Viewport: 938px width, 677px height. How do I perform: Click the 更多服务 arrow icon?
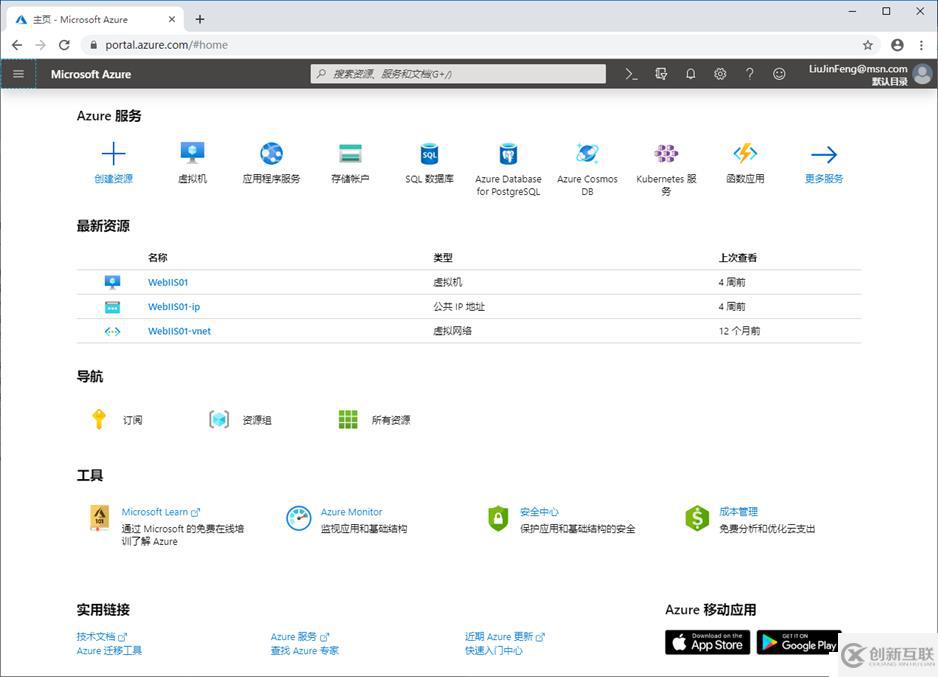824,155
